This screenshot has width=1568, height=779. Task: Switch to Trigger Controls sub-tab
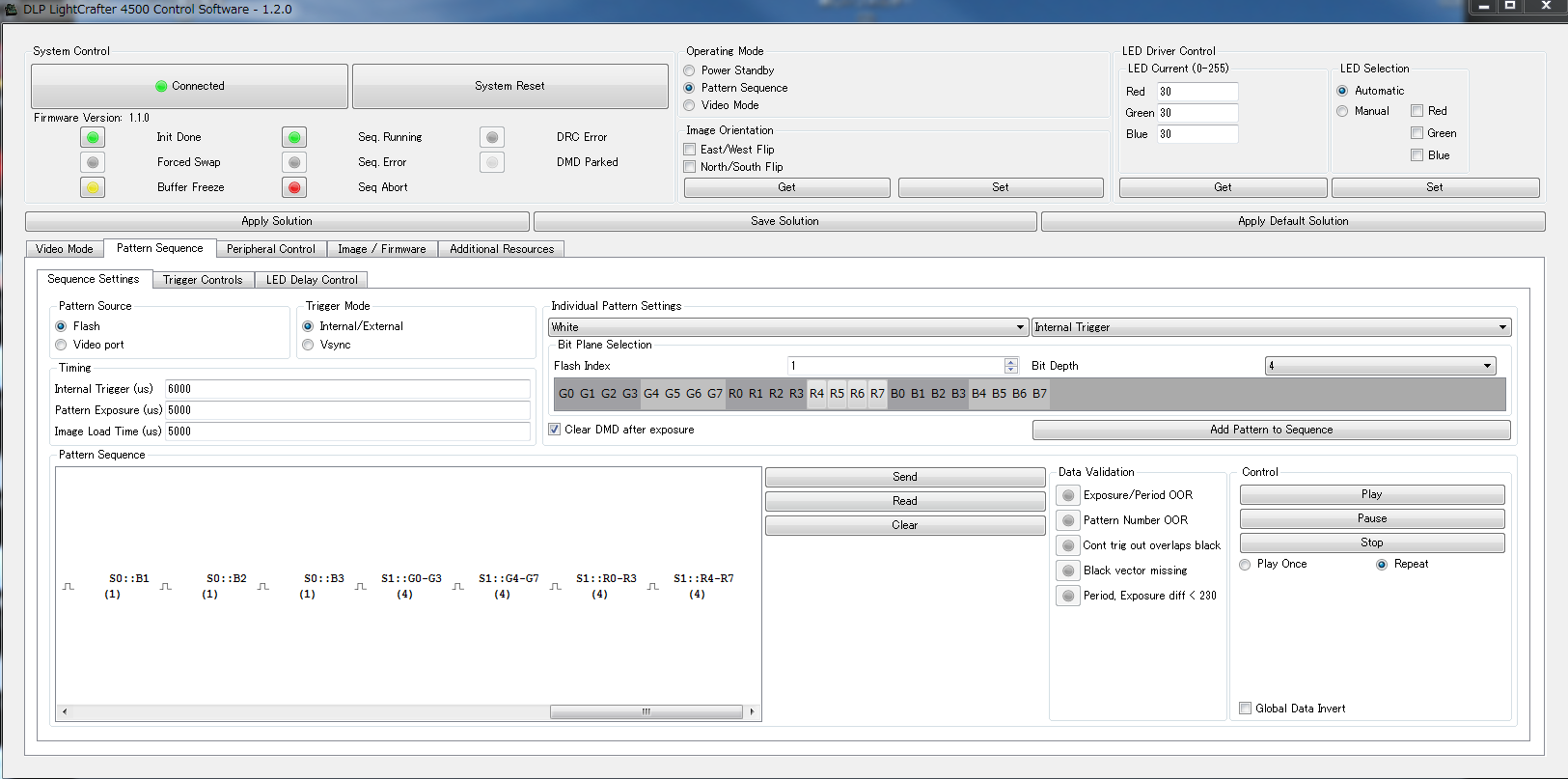(x=203, y=280)
